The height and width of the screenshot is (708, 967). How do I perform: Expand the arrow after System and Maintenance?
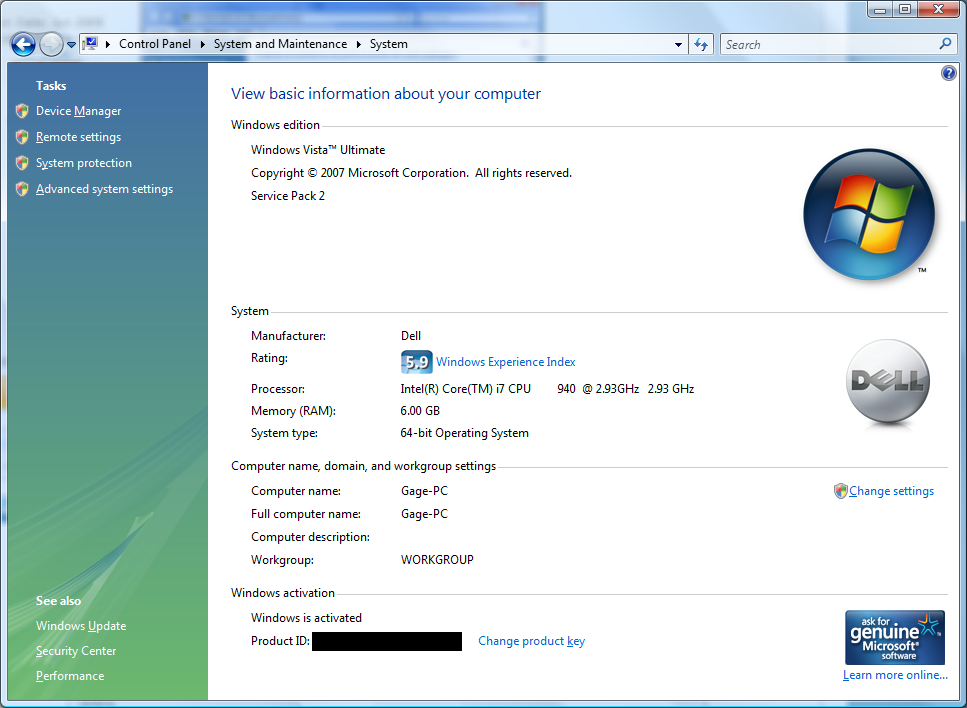pyautogui.click(x=358, y=44)
